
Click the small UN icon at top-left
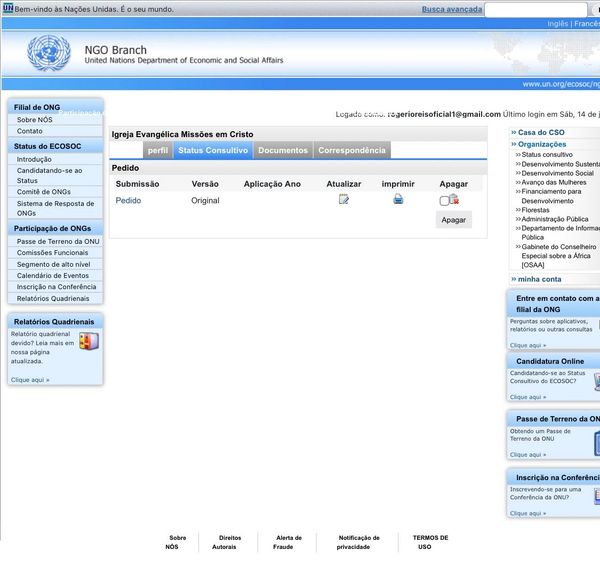coord(8,8)
